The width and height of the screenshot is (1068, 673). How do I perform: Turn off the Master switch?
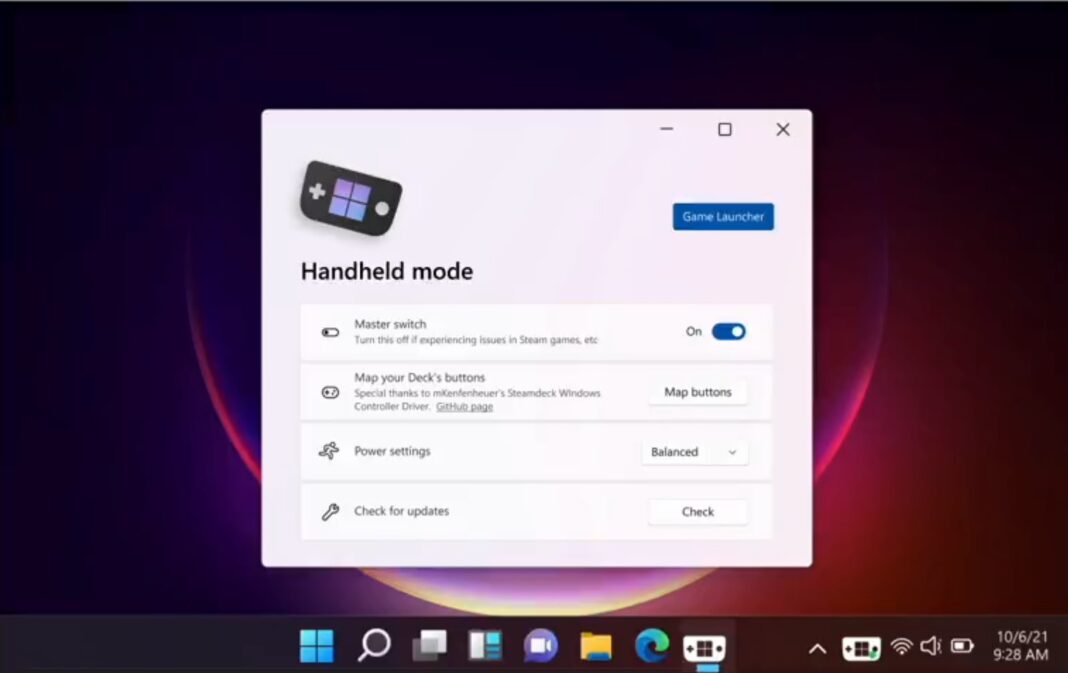coord(729,331)
